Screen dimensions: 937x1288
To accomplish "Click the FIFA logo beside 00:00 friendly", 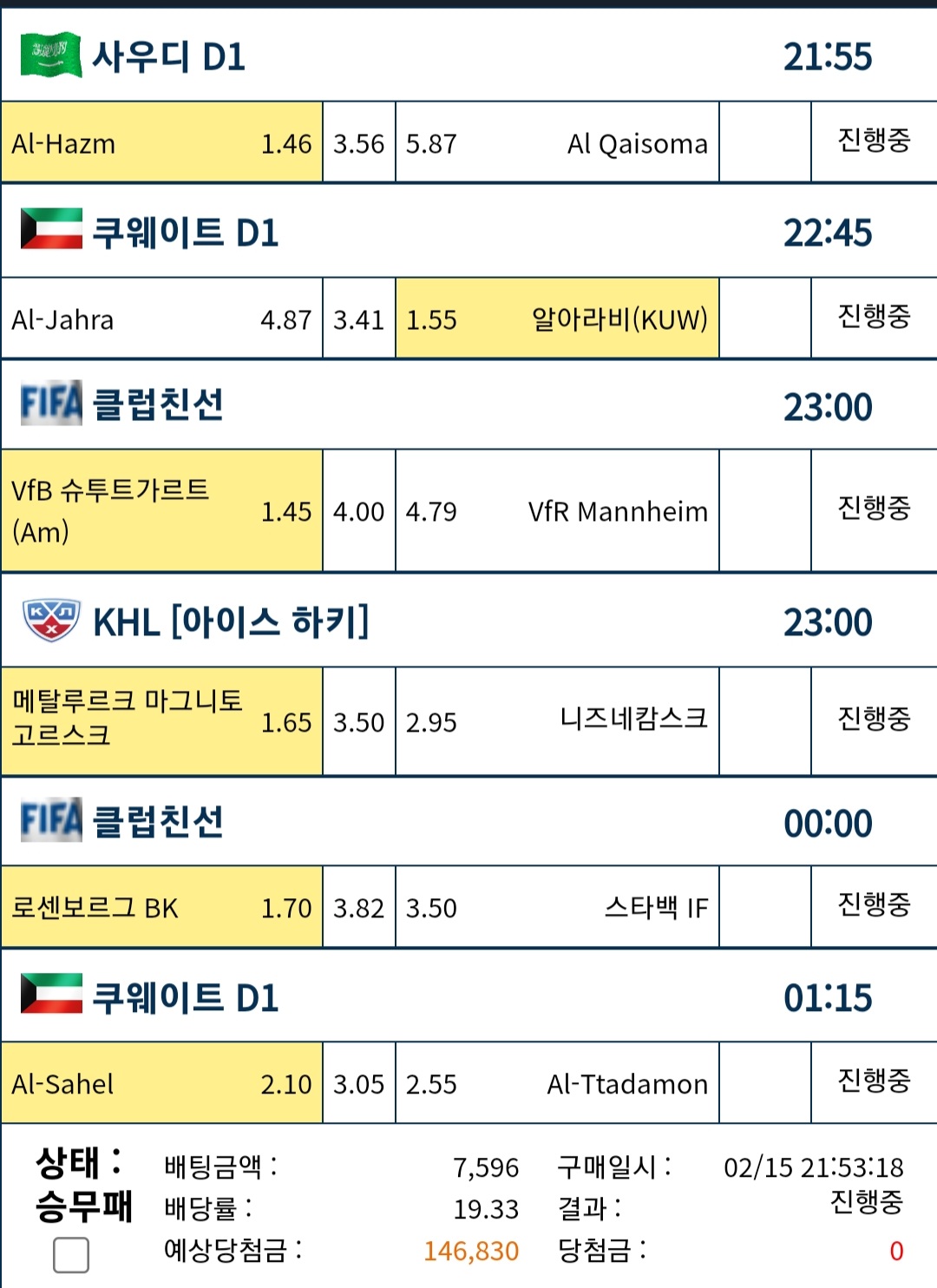I will (x=51, y=819).
